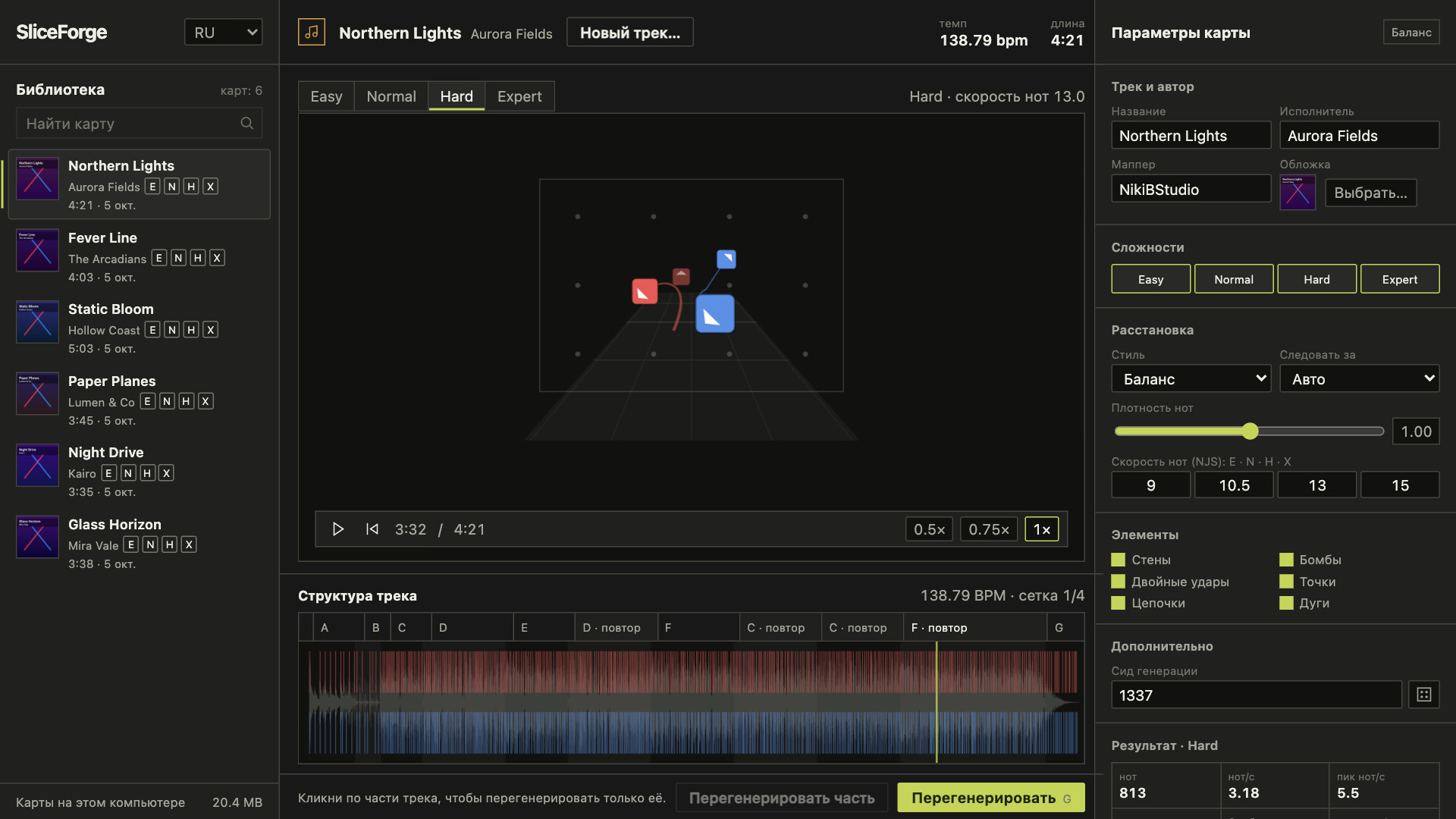The width and height of the screenshot is (1456, 819).
Task: Click Fever Line cover thumbnail
Action: click(37, 250)
